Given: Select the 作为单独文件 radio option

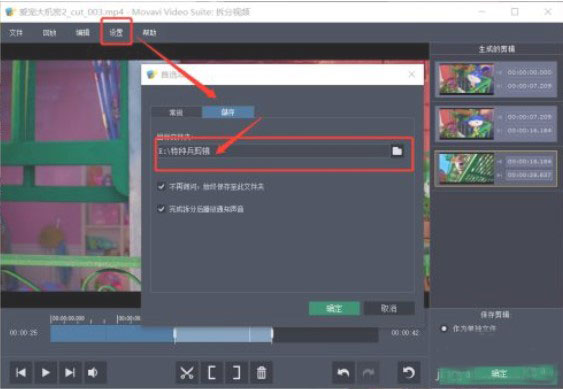Looking at the screenshot, I should (x=444, y=328).
